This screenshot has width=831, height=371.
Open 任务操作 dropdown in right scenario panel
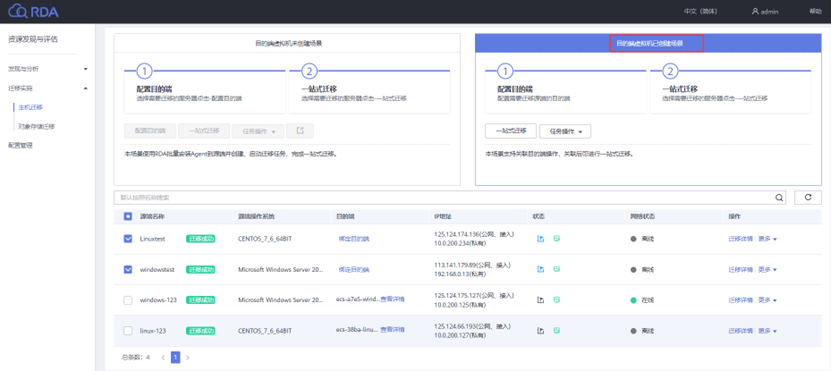click(x=565, y=131)
